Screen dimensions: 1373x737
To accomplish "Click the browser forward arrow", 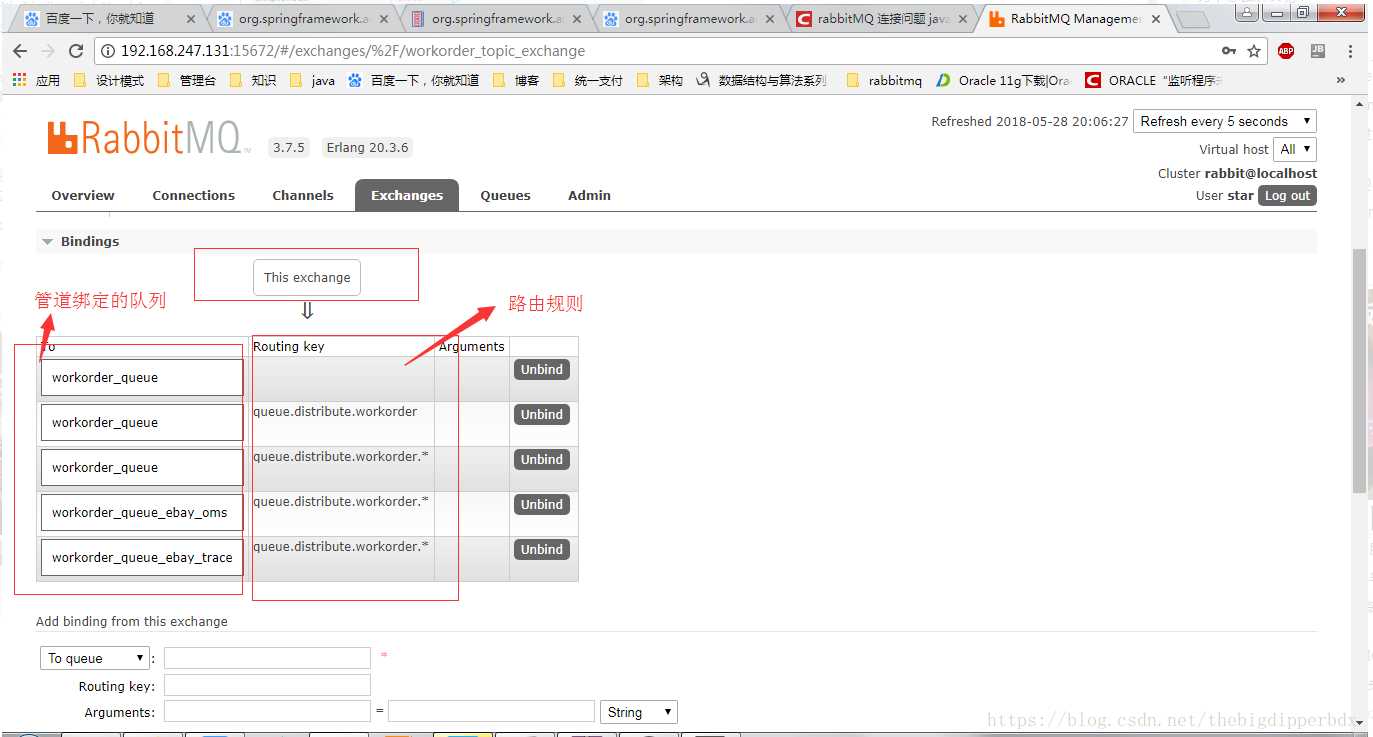I will click(x=48, y=51).
